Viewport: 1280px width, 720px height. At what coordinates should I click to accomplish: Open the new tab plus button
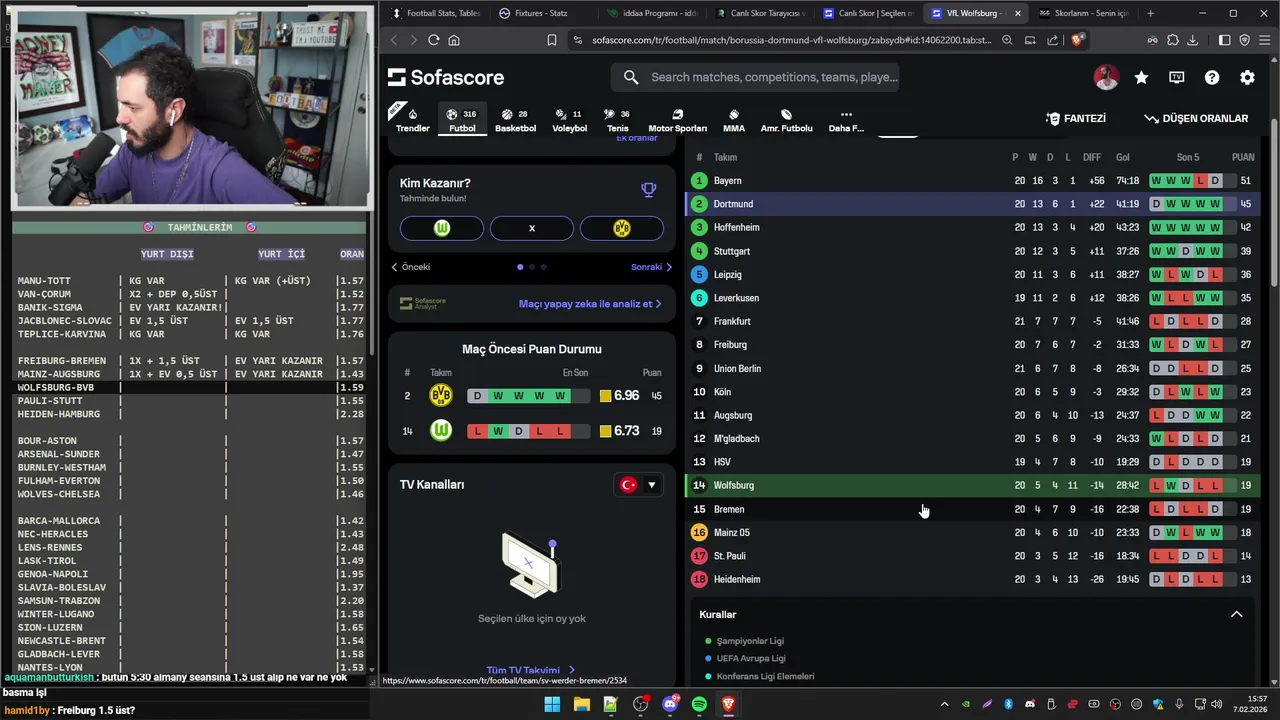(x=1150, y=13)
